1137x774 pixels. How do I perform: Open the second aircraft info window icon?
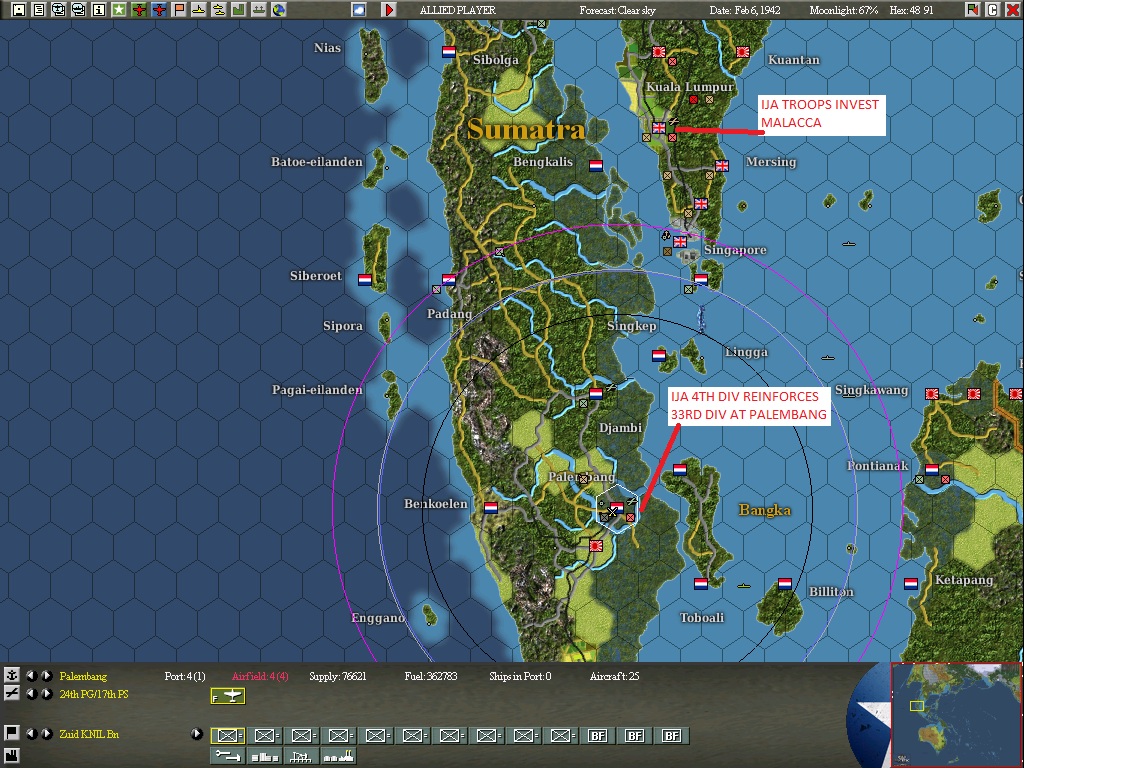click(78, 9)
